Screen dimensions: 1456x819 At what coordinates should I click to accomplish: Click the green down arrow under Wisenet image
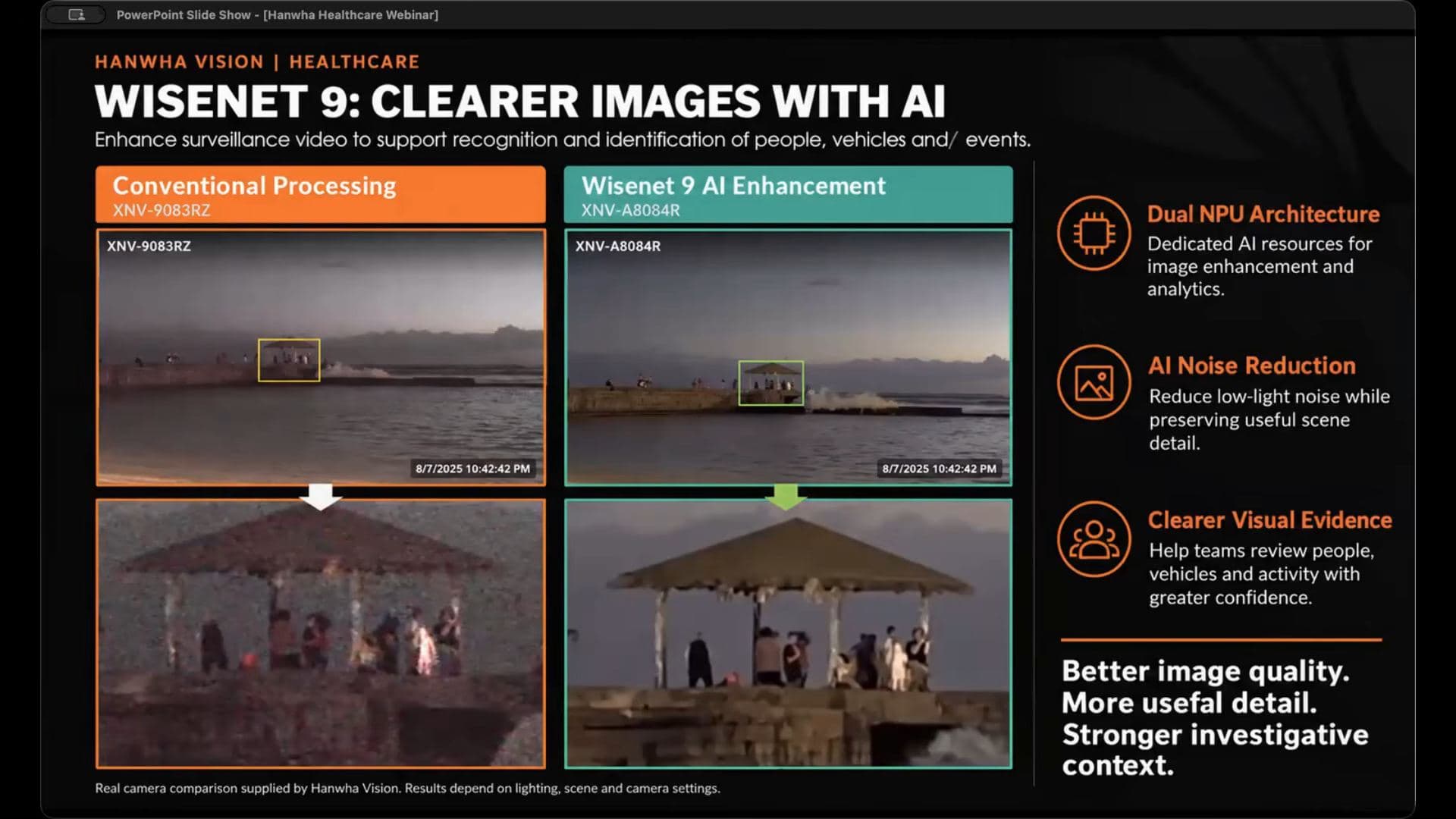(786, 497)
